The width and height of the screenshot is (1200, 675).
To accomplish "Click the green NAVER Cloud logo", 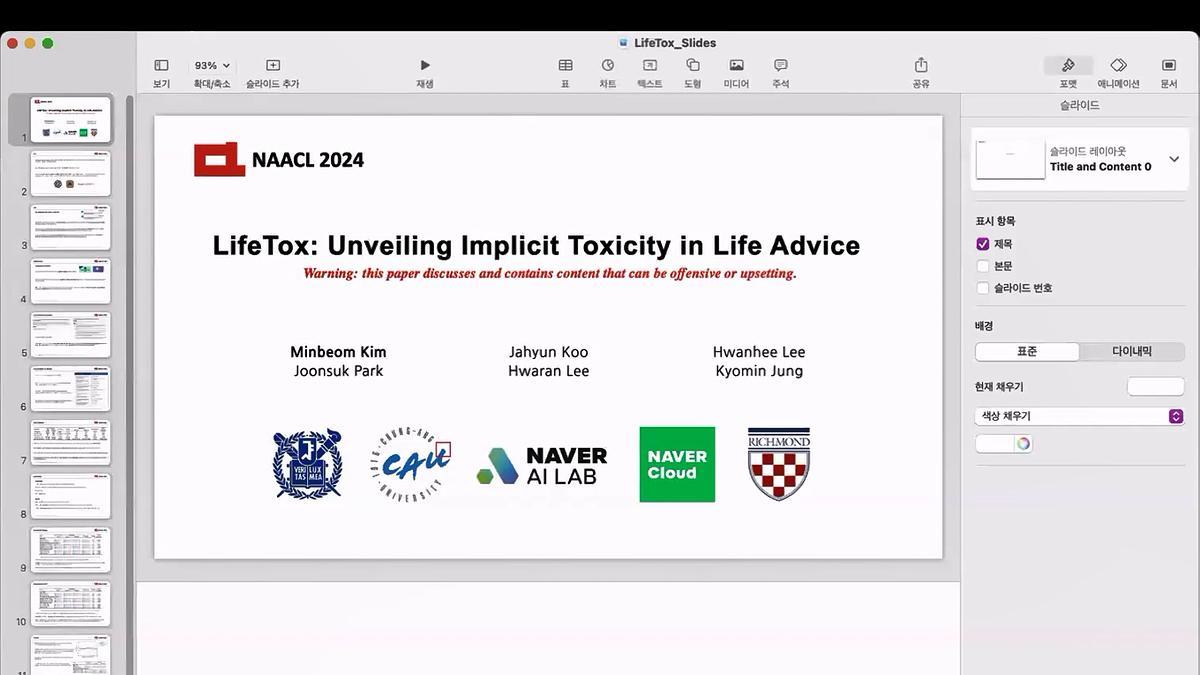I will click(x=677, y=464).
